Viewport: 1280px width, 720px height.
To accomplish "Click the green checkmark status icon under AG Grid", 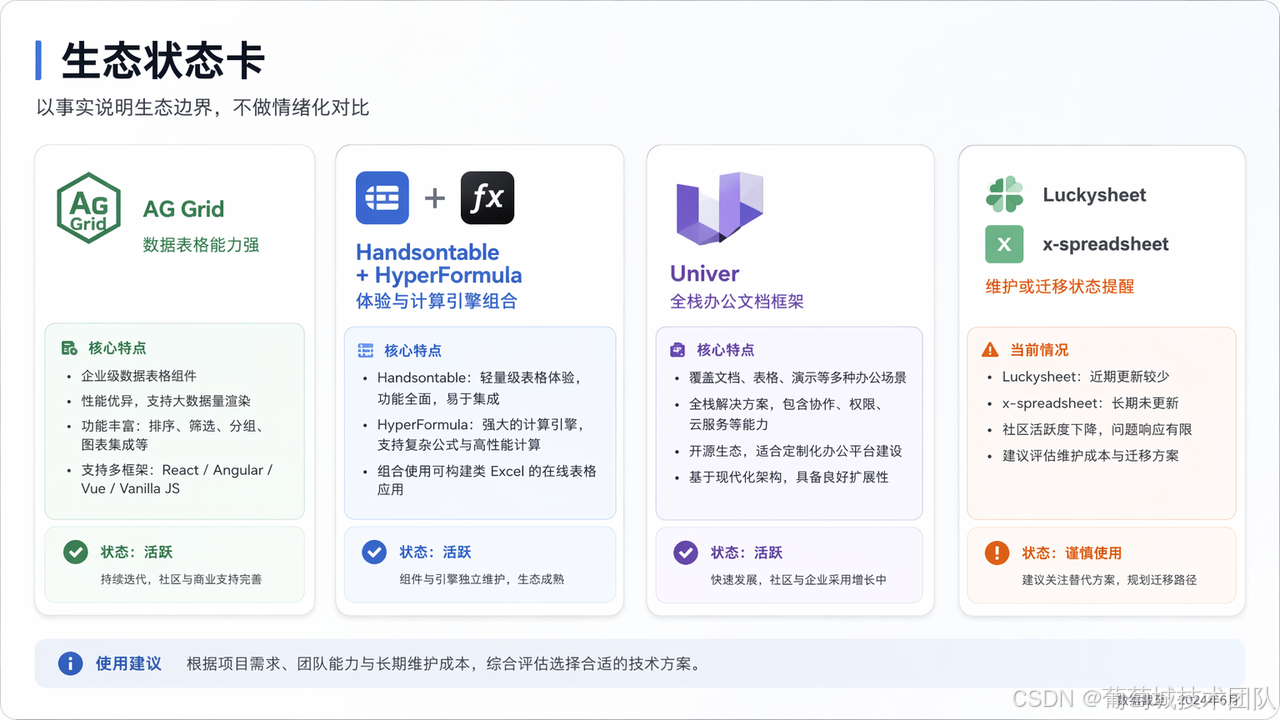I will (x=75, y=552).
